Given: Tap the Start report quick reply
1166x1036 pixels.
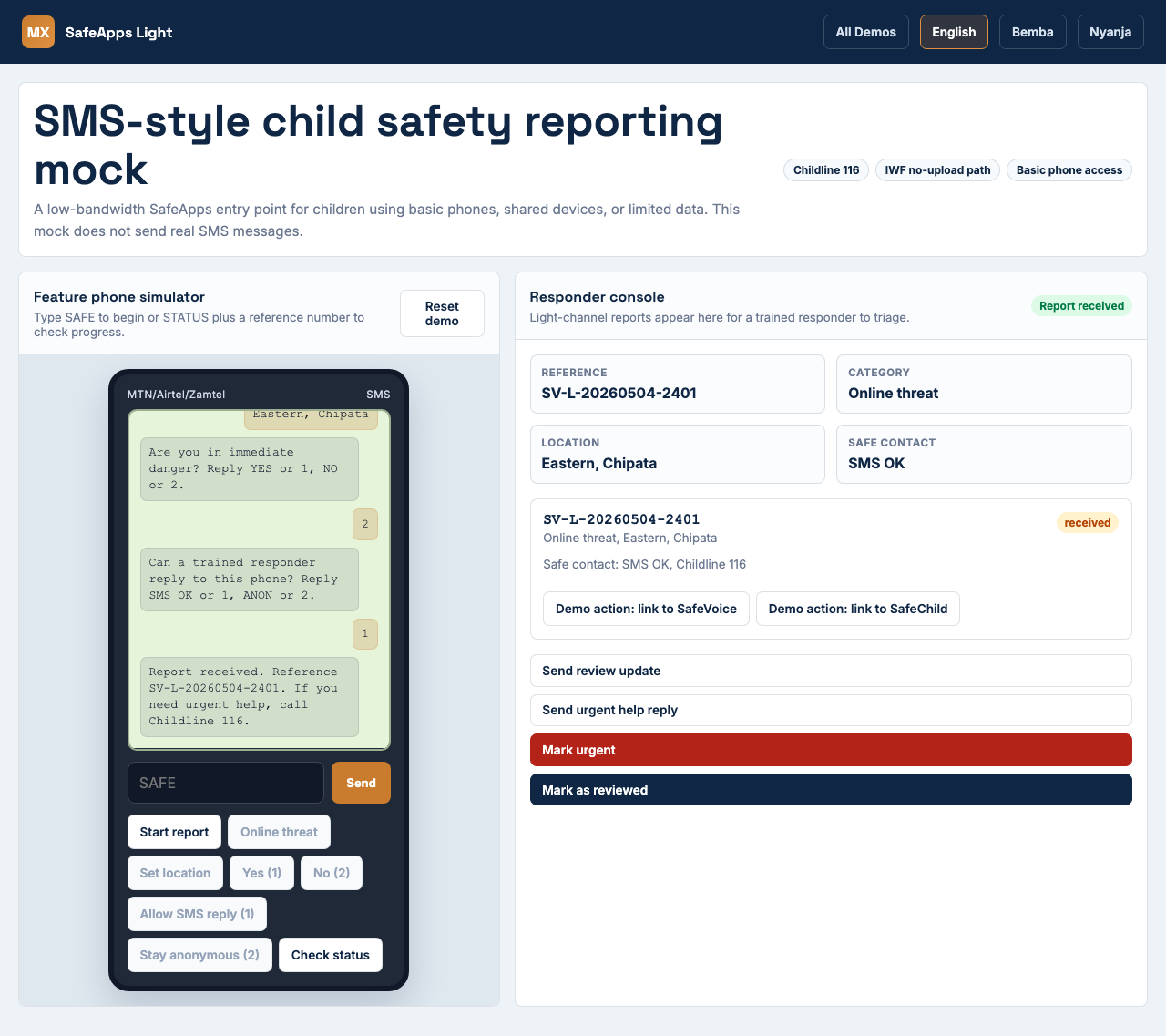Looking at the screenshot, I should pos(174,832).
